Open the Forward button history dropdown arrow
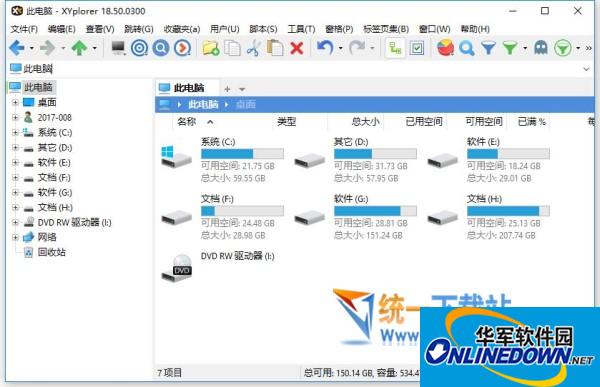The image size is (600, 387). (63, 48)
